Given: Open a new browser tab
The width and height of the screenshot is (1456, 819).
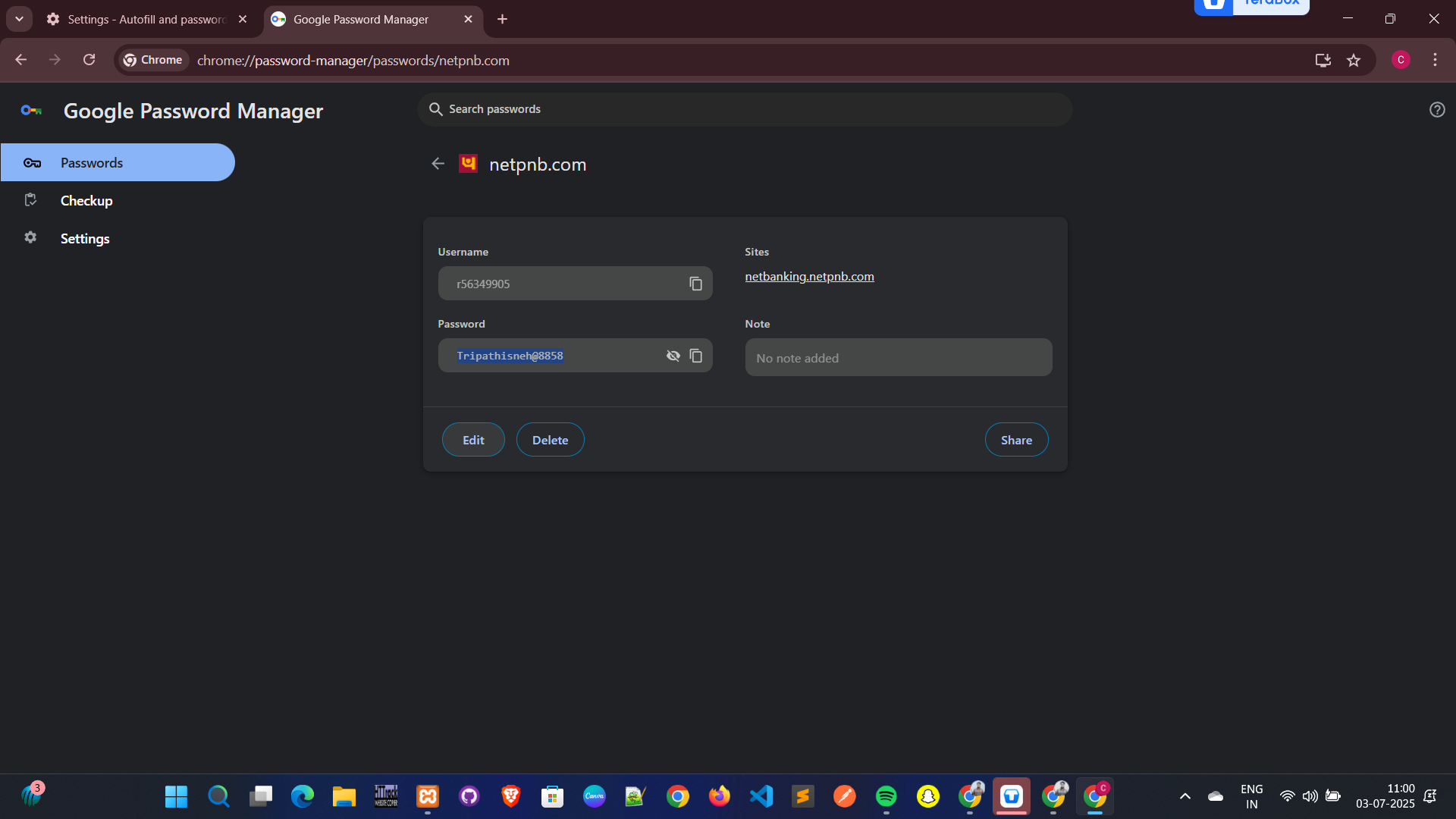Looking at the screenshot, I should coord(502,19).
